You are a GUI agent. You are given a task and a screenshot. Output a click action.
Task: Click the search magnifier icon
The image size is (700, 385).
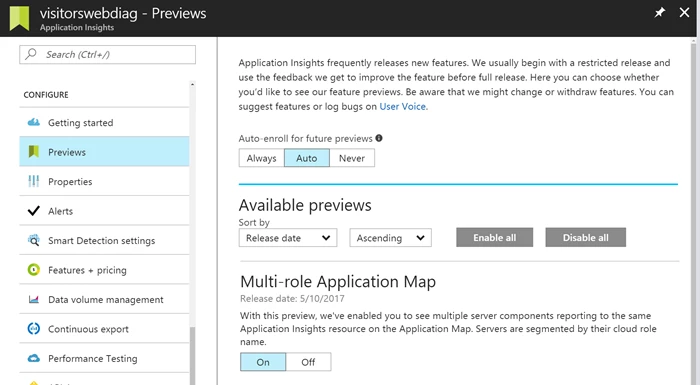pos(31,54)
